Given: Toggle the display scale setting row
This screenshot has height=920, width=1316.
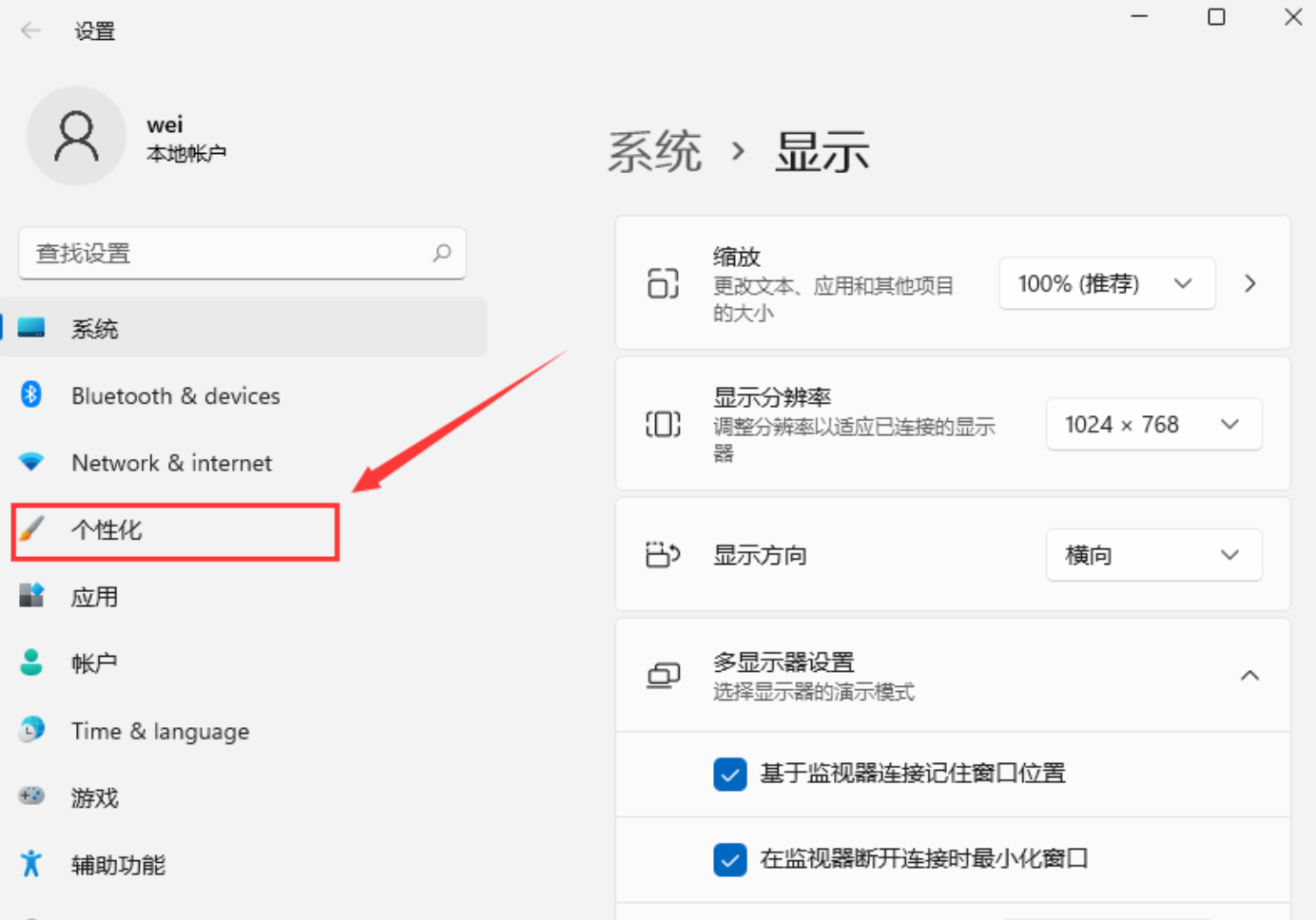Looking at the screenshot, I should [1249, 283].
